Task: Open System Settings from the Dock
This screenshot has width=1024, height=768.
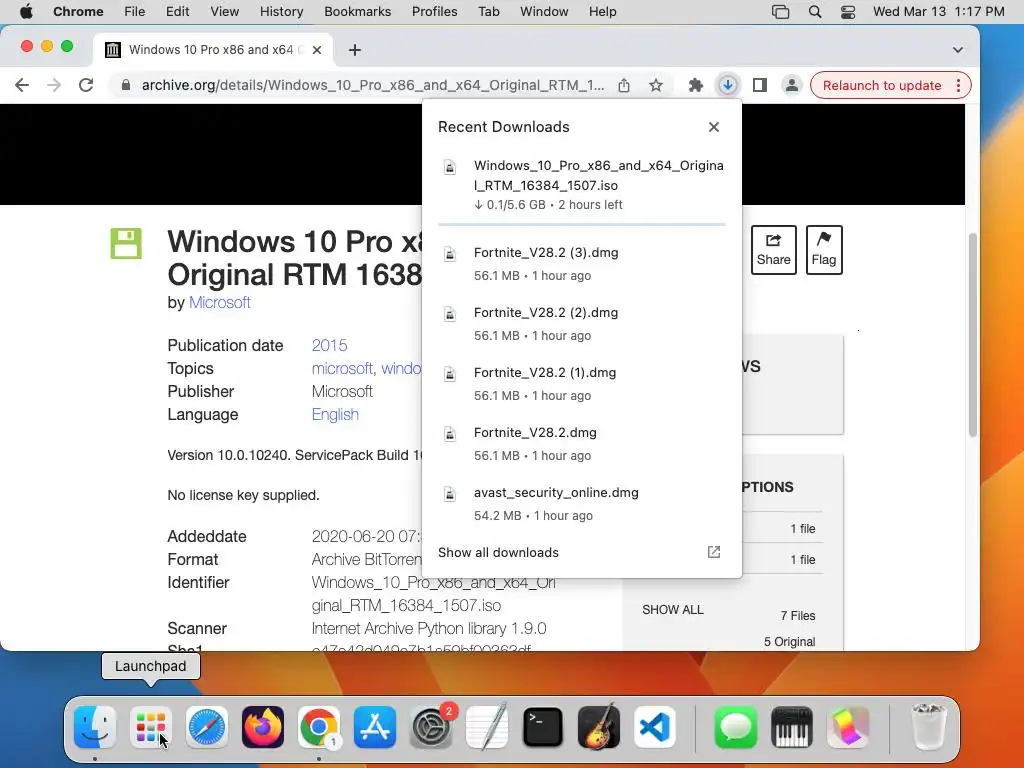Action: click(x=431, y=727)
